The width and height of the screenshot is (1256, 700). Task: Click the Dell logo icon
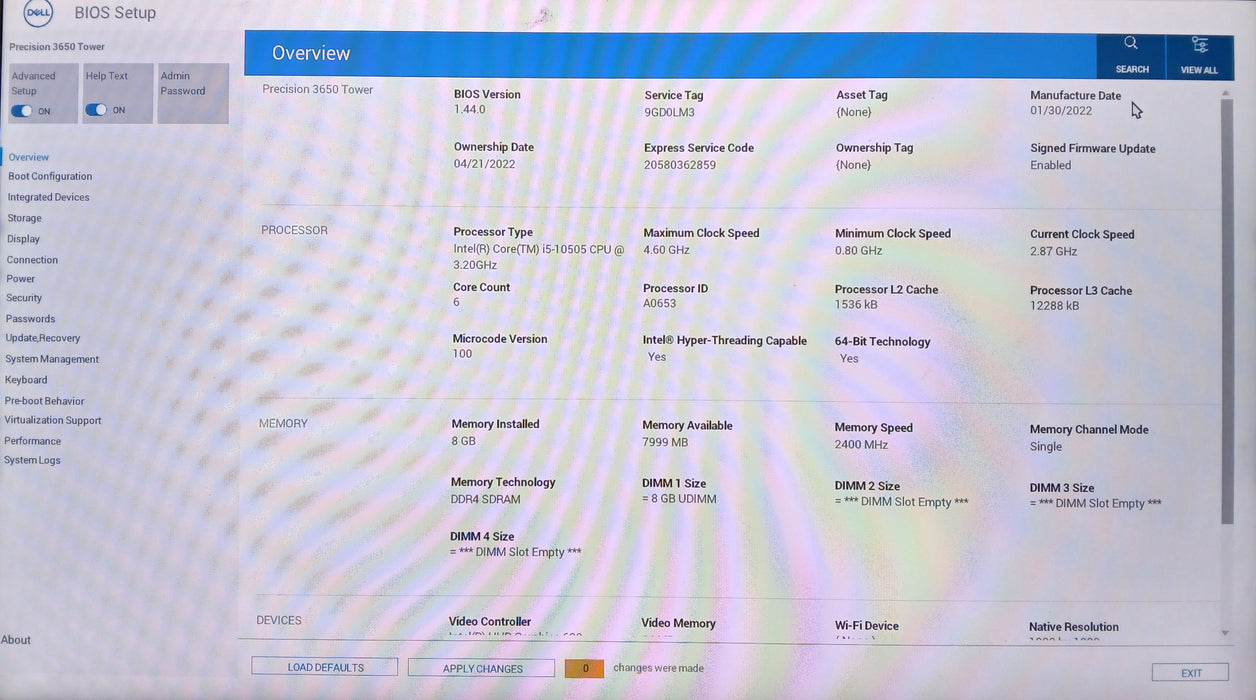pyautogui.click(x=38, y=14)
